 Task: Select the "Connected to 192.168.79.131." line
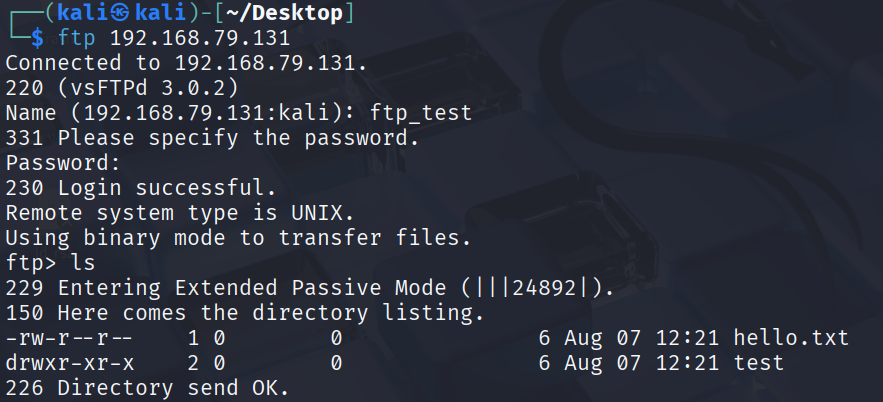point(185,63)
